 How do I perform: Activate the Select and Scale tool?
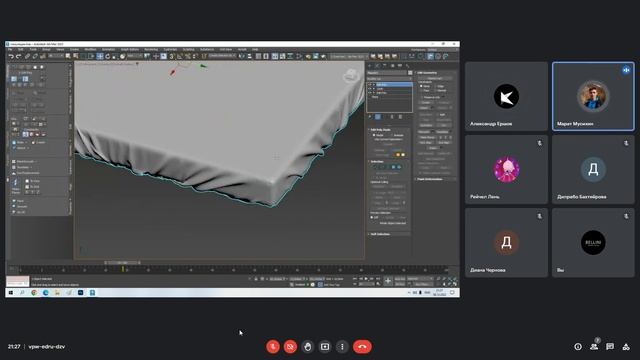click(115, 56)
